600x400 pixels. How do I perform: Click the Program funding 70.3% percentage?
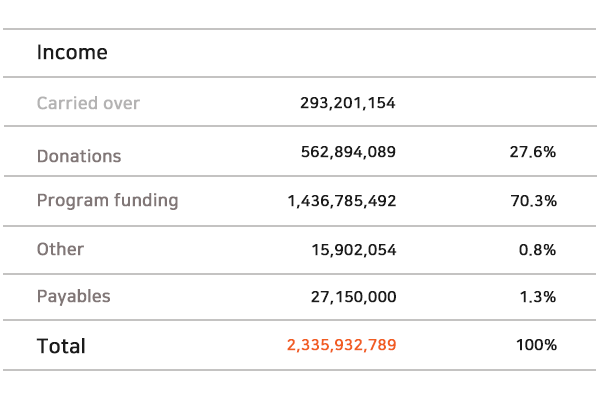[x=533, y=201]
